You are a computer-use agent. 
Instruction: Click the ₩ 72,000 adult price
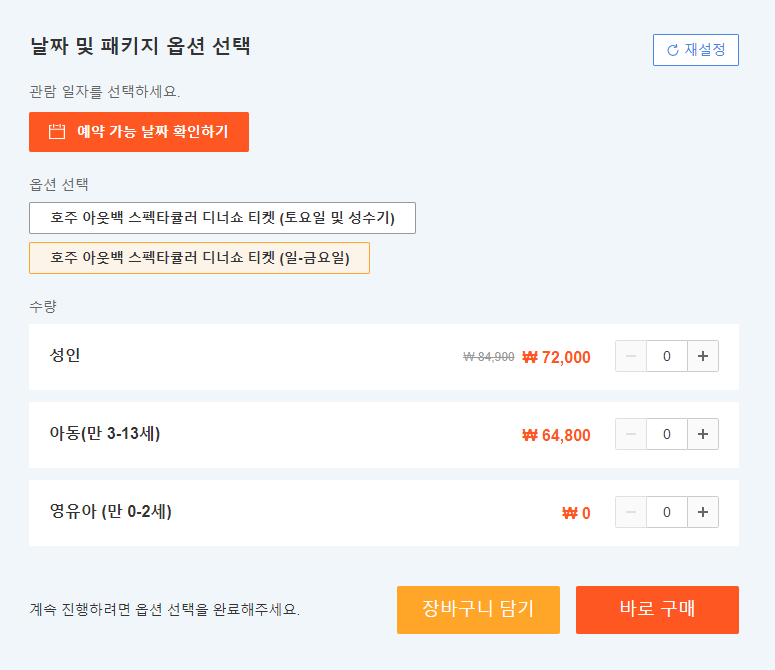(x=556, y=357)
